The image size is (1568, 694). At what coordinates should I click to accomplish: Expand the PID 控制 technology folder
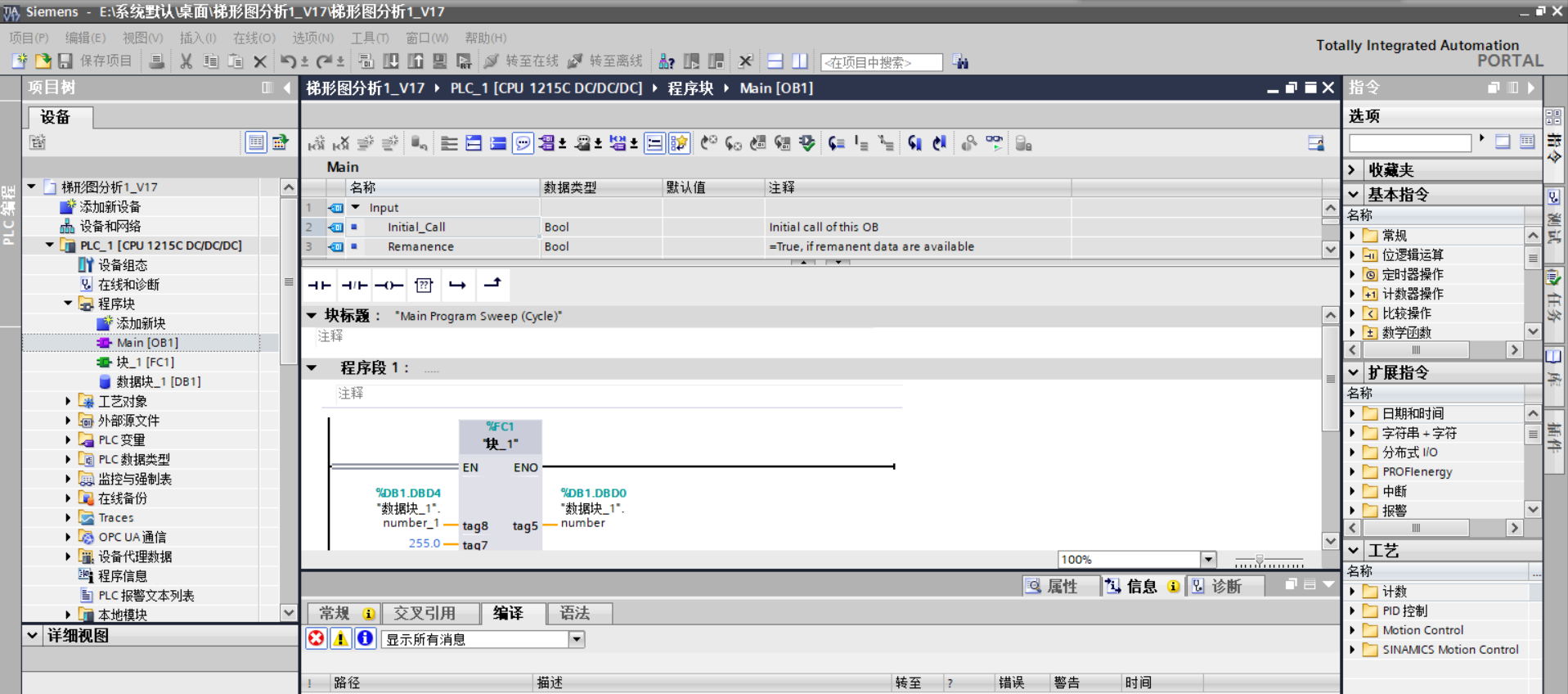pyautogui.click(x=1352, y=611)
